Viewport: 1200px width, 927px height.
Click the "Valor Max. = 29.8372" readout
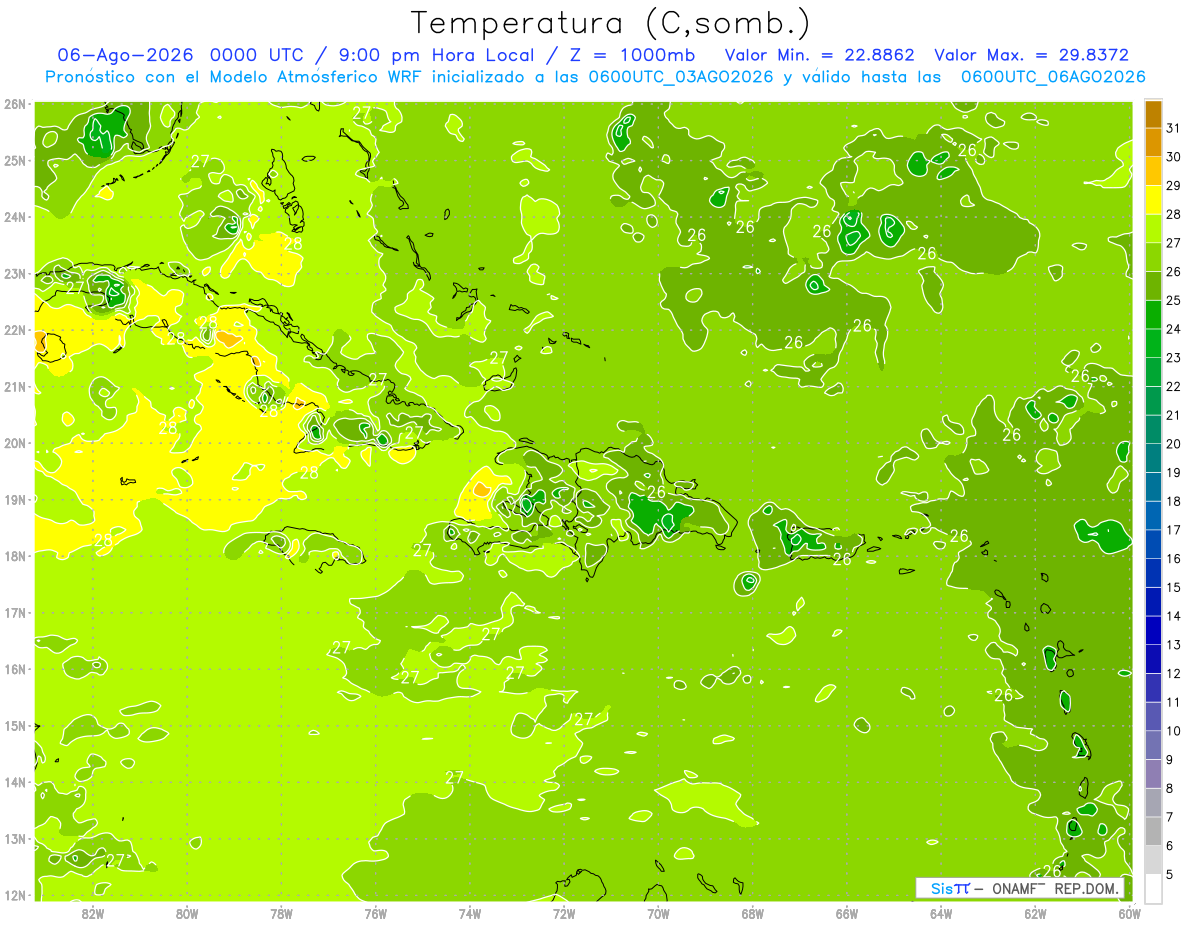coord(1032,55)
